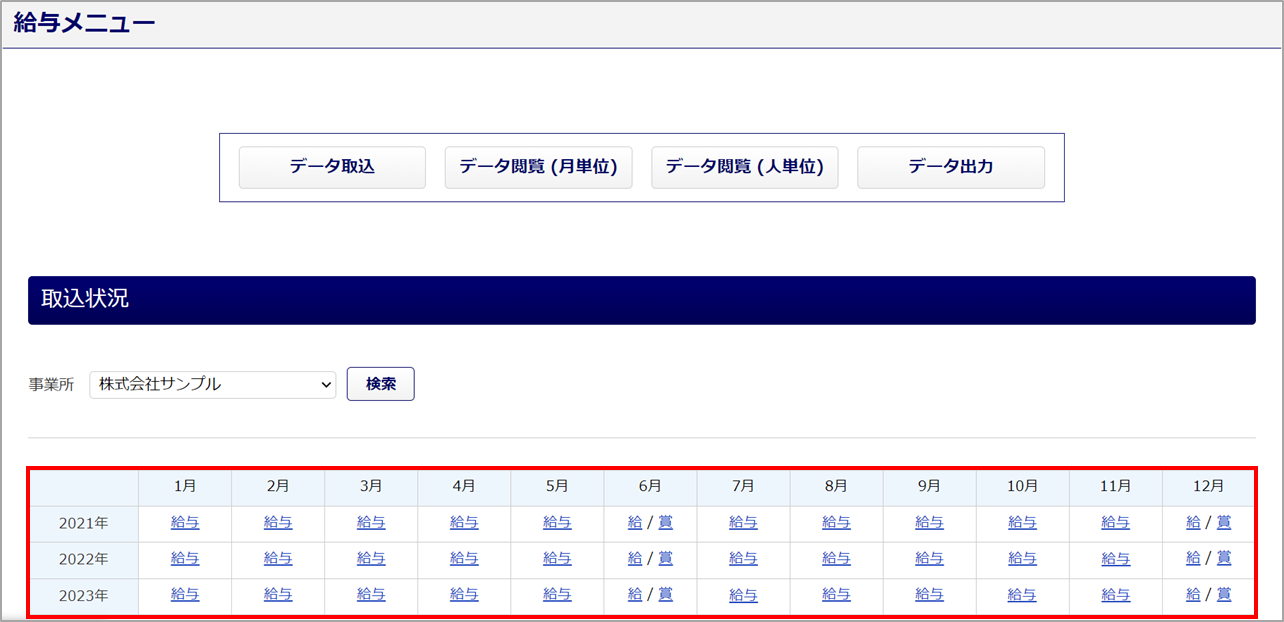Open 給与 link for March 2023
Viewport: 1284px width, 622px height.
pyautogui.click(x=371, y=594)
